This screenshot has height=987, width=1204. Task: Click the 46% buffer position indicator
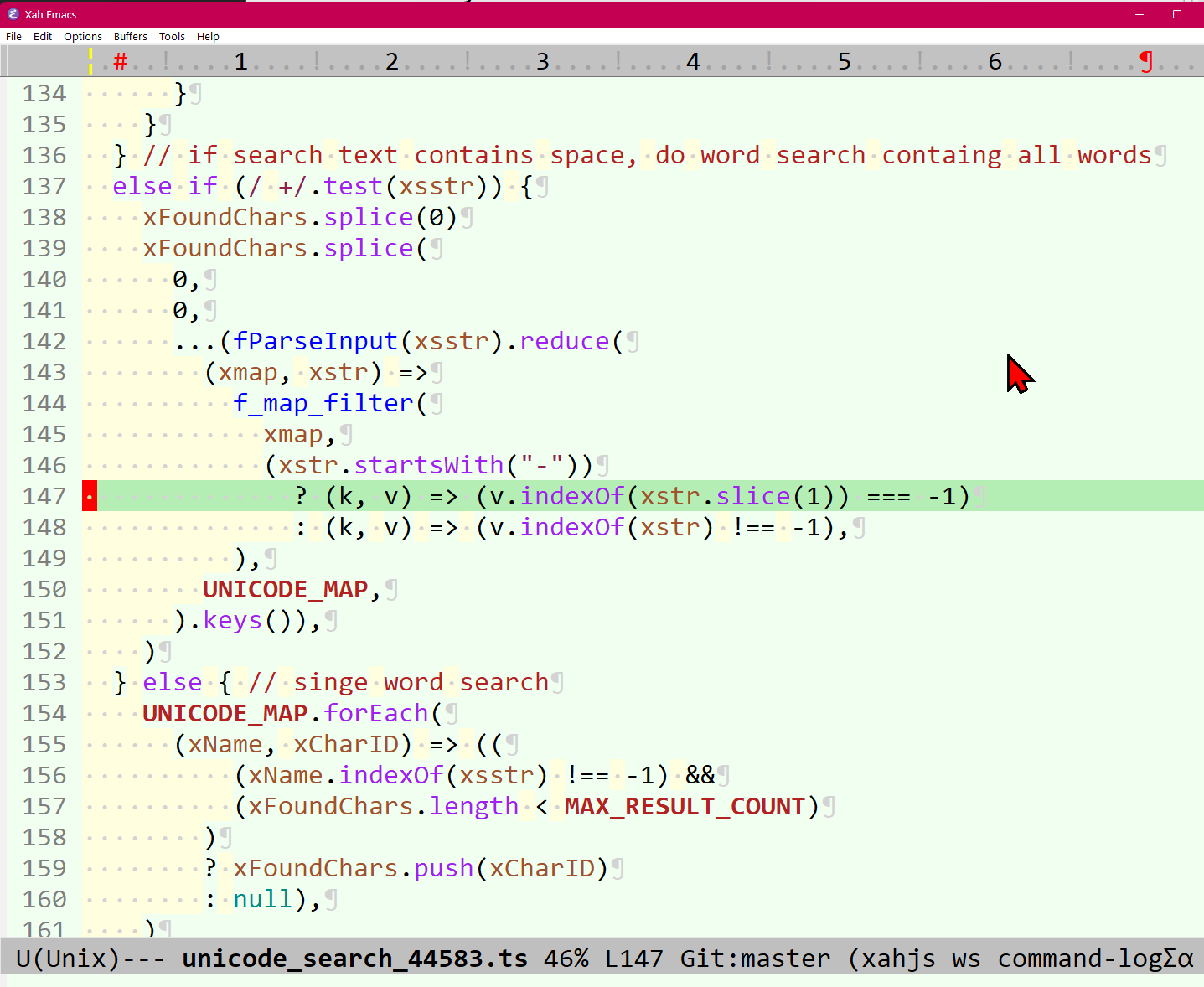[567, 959]
